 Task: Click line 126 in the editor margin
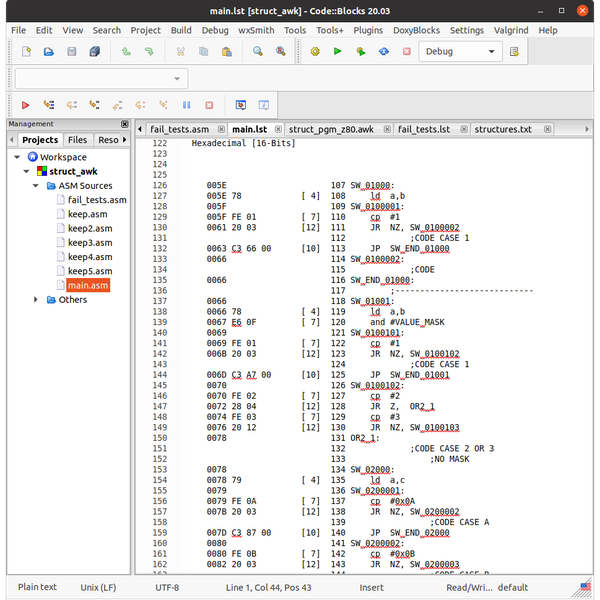tap(160, 185)
